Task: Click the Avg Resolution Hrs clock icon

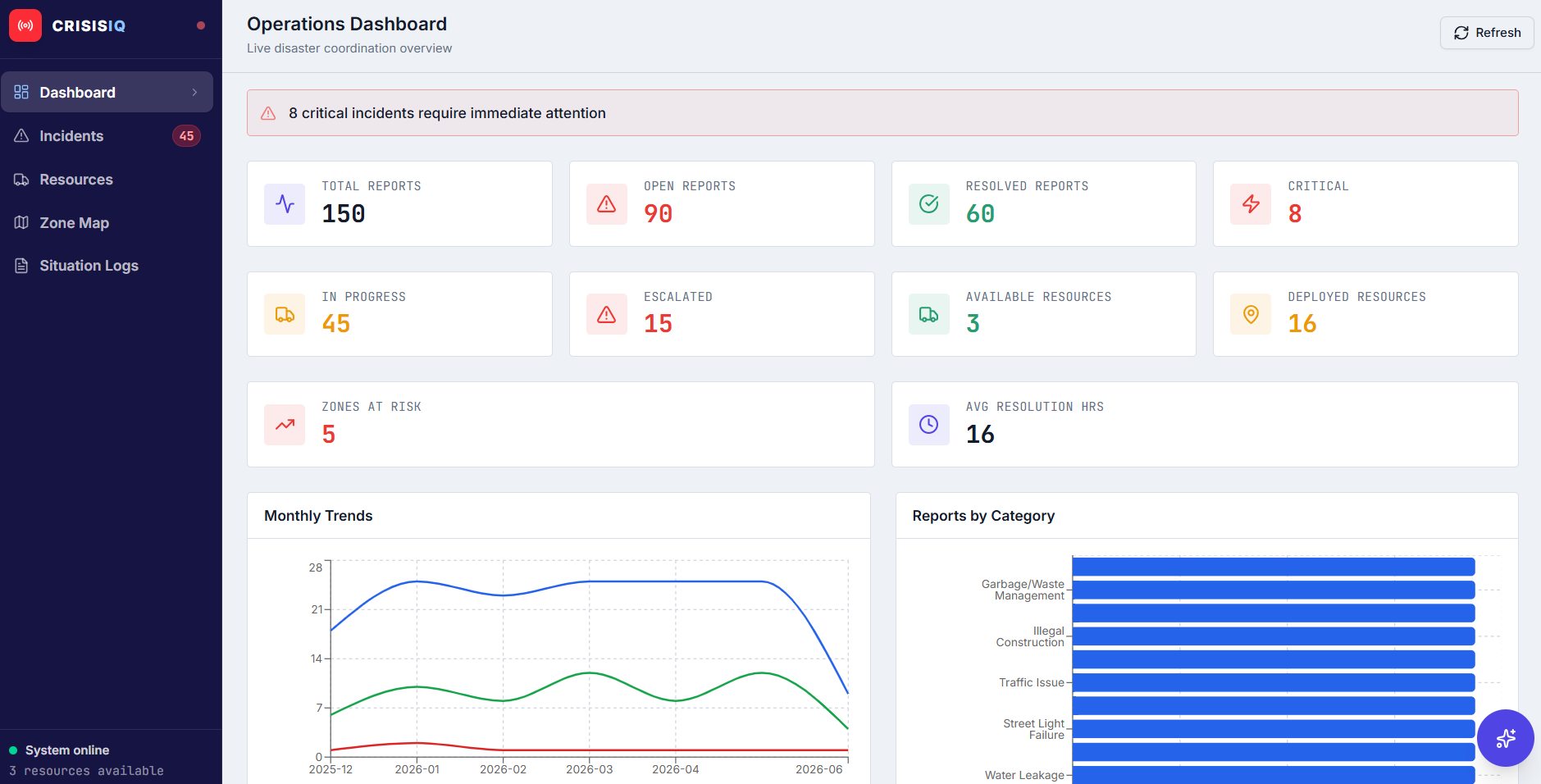Action: click(x=928, y=425)
